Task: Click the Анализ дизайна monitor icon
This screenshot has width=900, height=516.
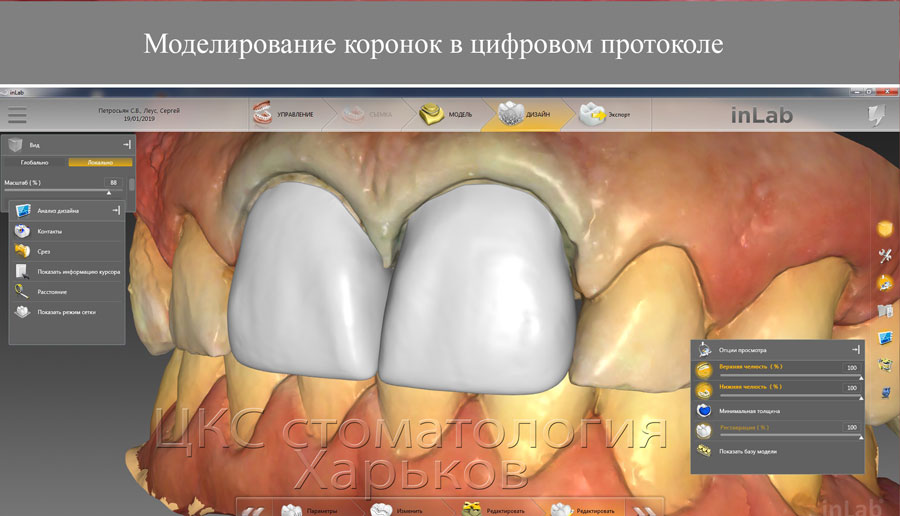Action: (x=22, y=211)
